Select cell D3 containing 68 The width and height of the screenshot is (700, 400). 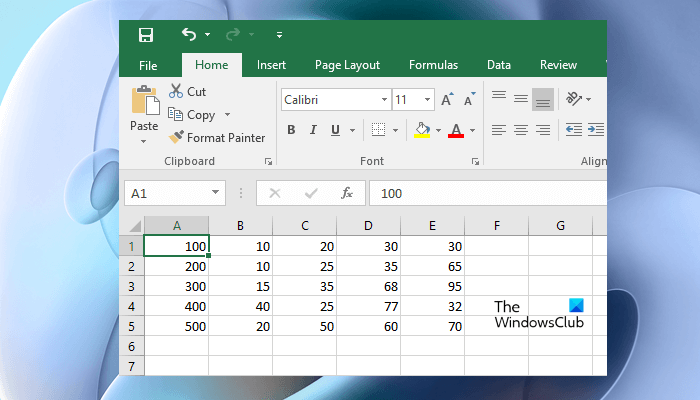click(368, 285)
